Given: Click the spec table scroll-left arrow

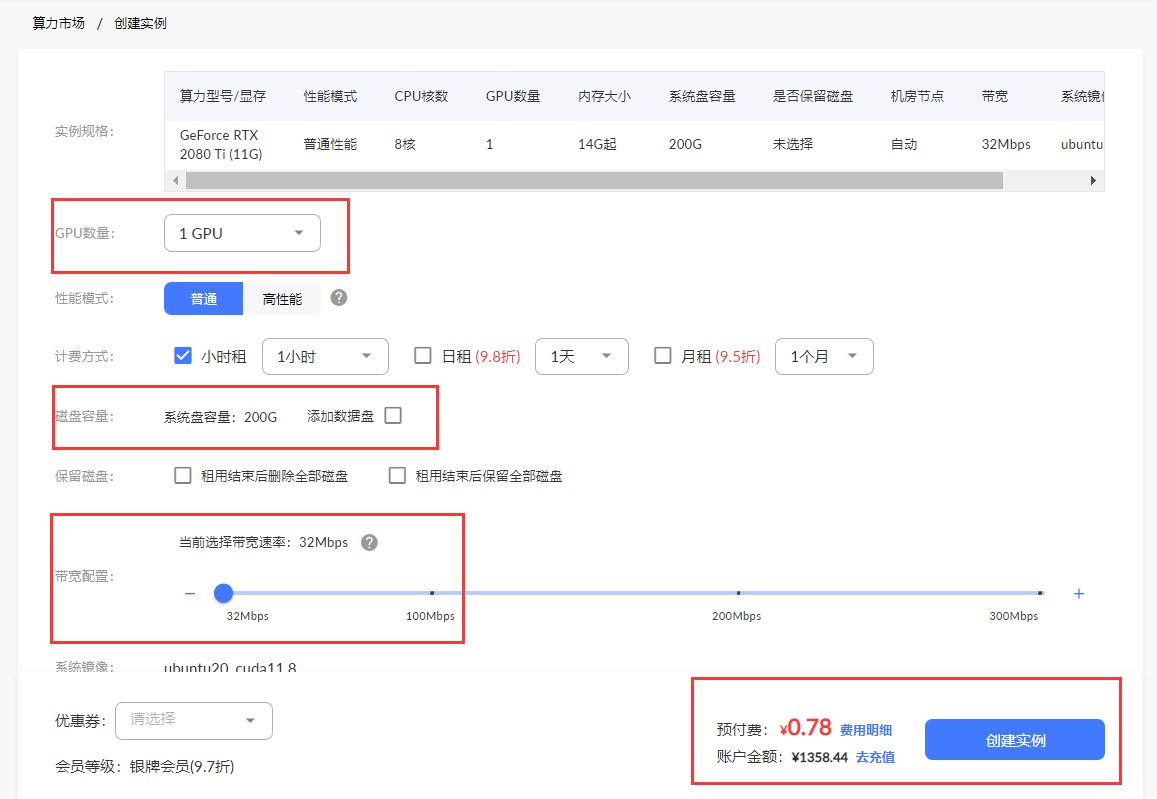Looking at the screenshot, I should pyautogui.click(x=175, y=181).
